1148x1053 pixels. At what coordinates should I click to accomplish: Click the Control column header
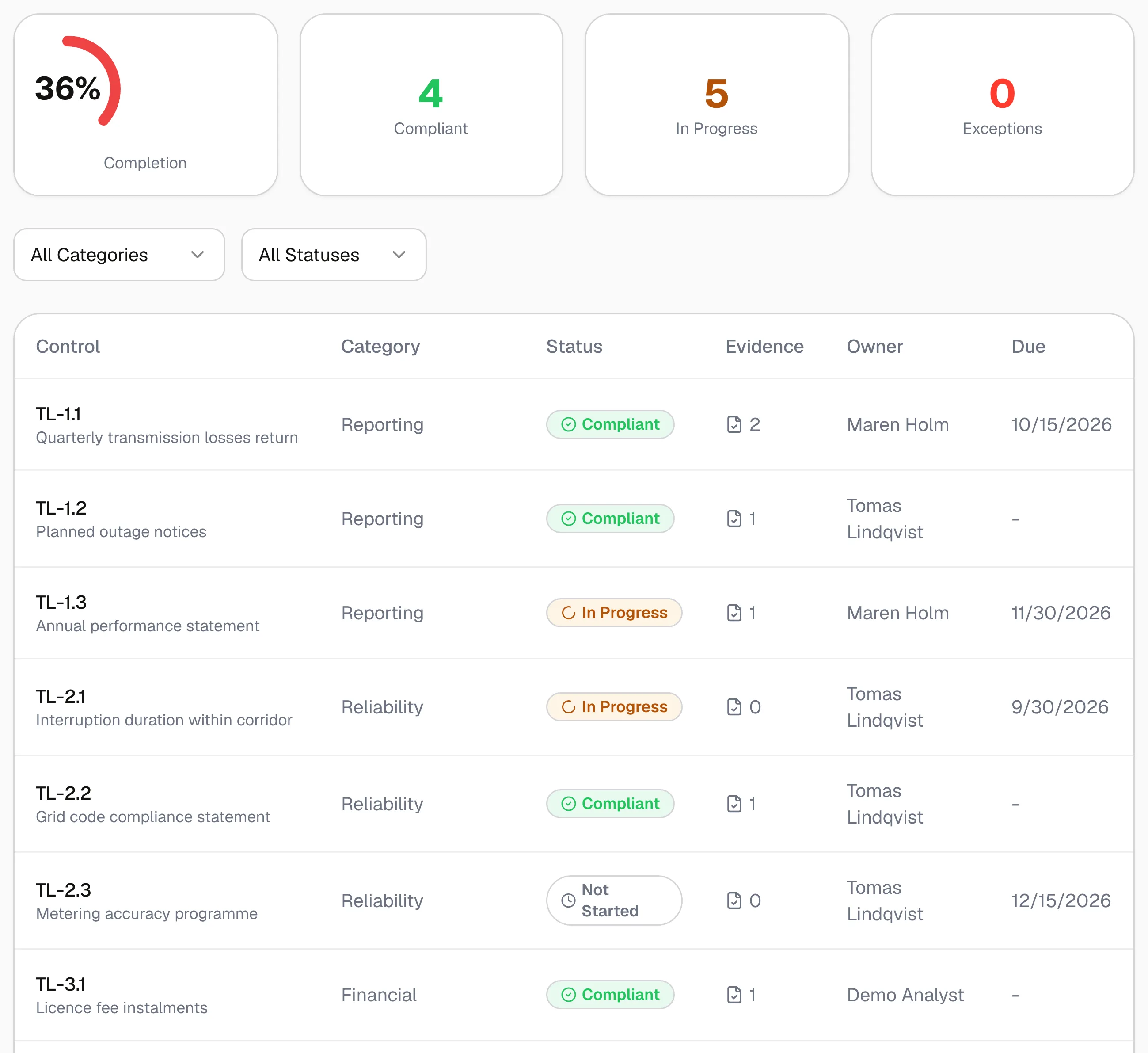point(68,347)
